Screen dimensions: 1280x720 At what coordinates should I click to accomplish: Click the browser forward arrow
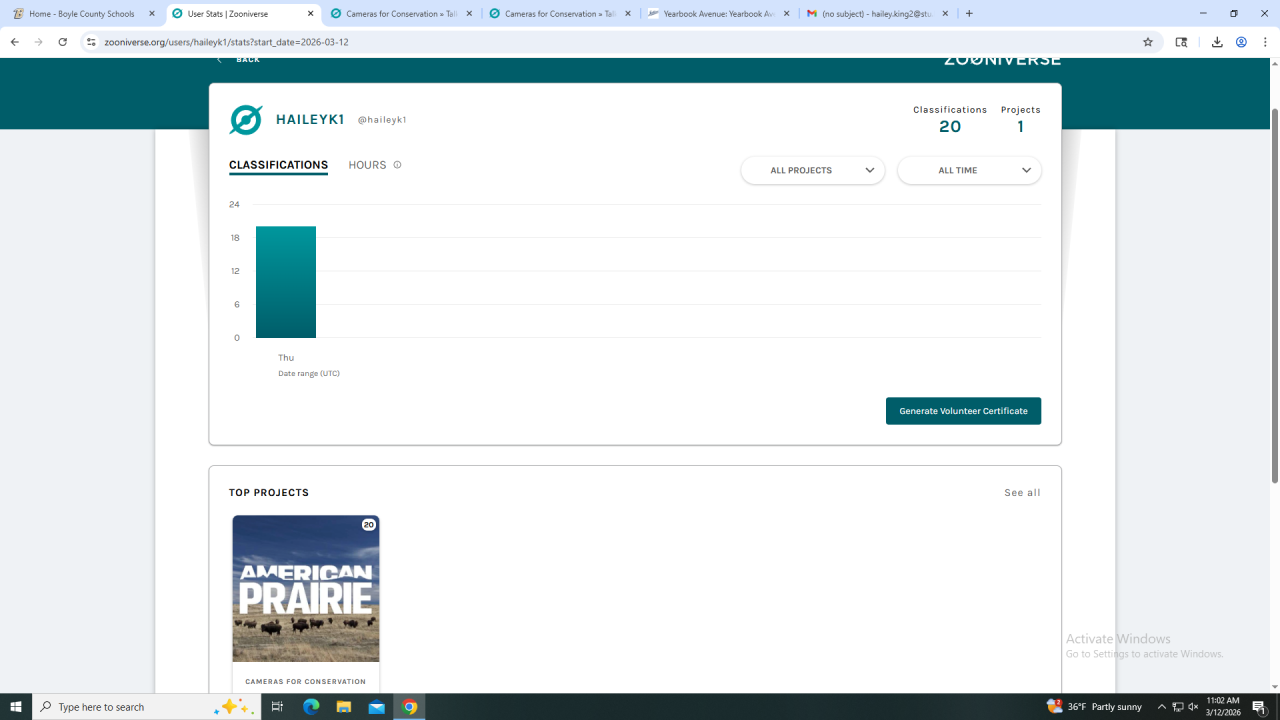38,42
